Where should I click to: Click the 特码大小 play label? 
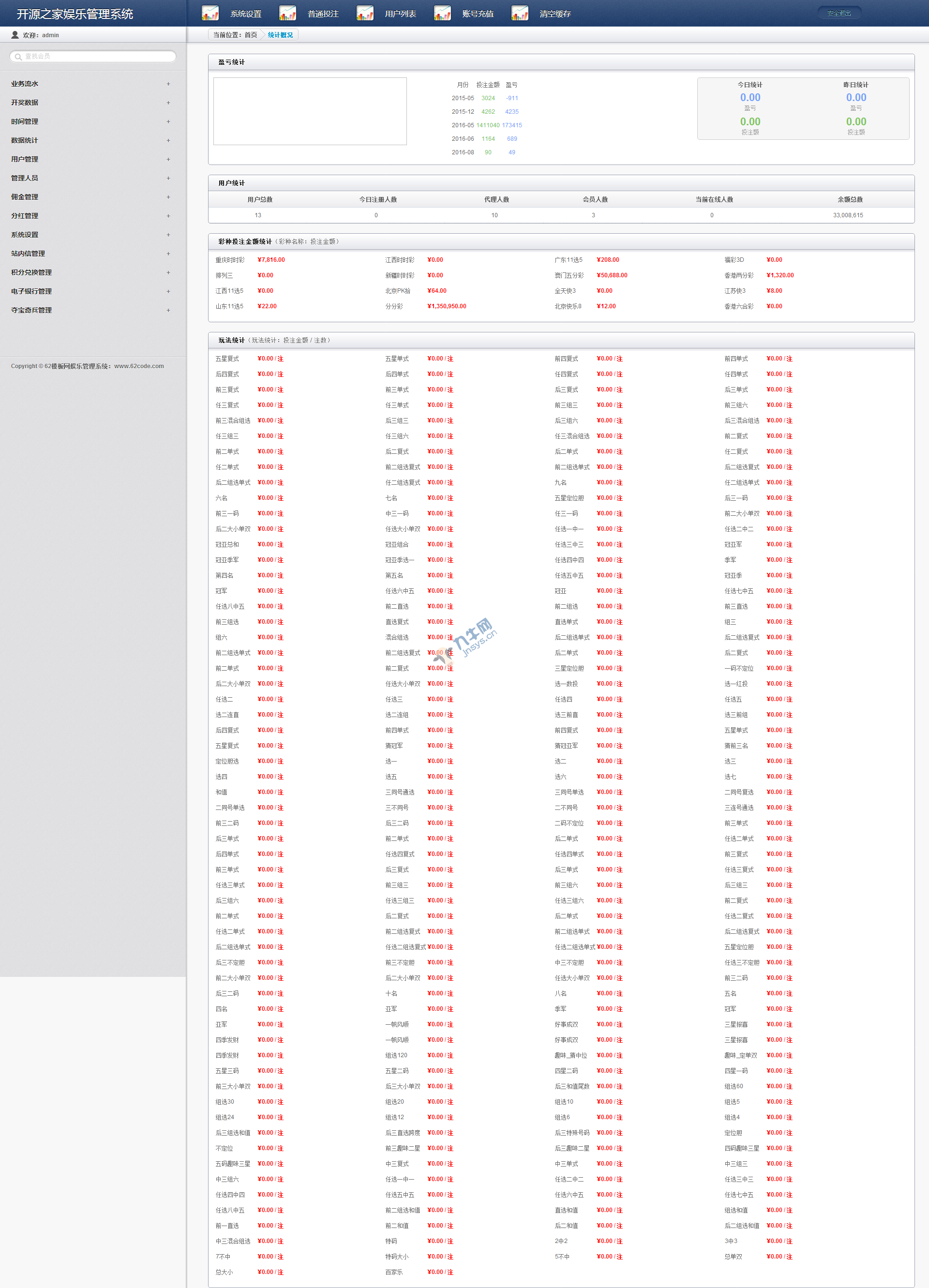(397, 1257)
